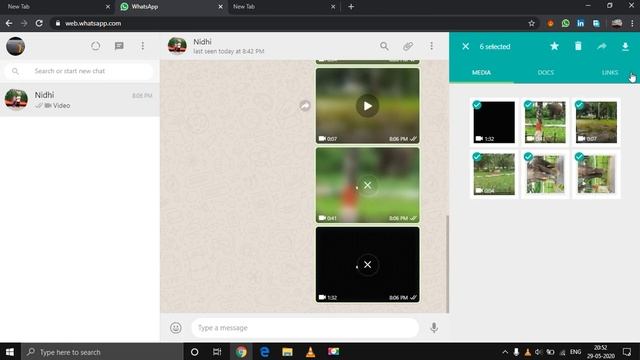Switch to the LINKS tab
The image size is (640, 360).
click(x=610, y=72)
